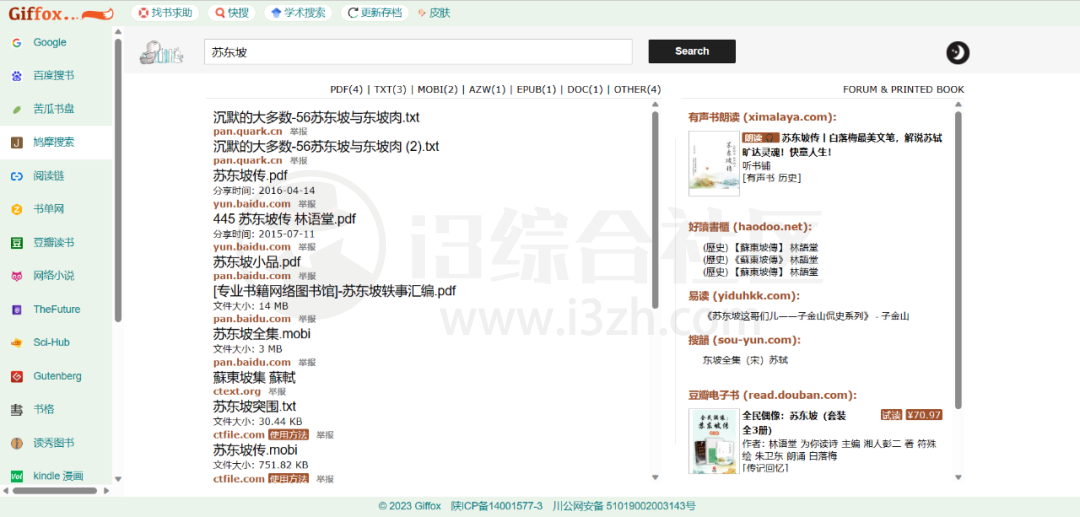Click 全民偶像：苏东坡 book cover thumbnail

(x=714, y=441)
